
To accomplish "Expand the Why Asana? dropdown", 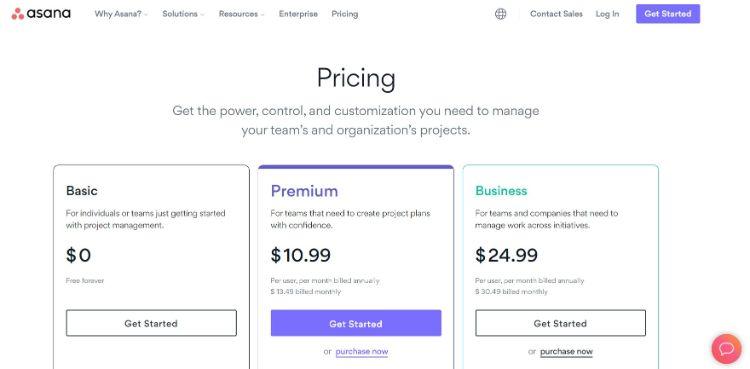I will click(x=121, y=14).
